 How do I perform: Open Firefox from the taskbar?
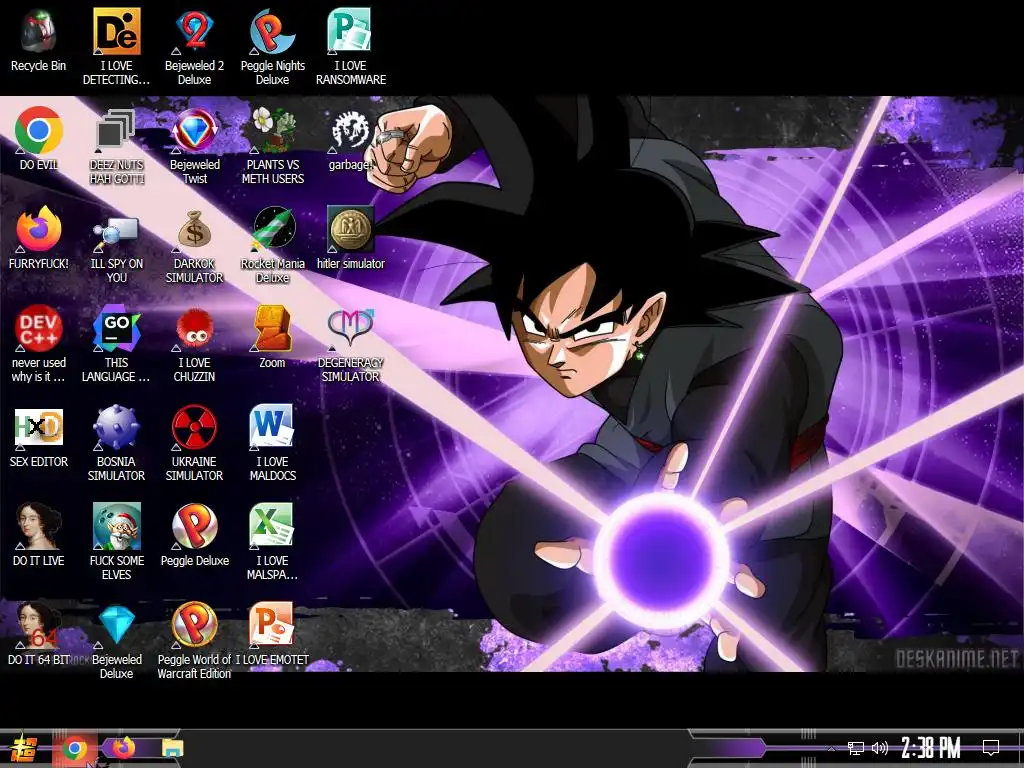coord(123,748)
